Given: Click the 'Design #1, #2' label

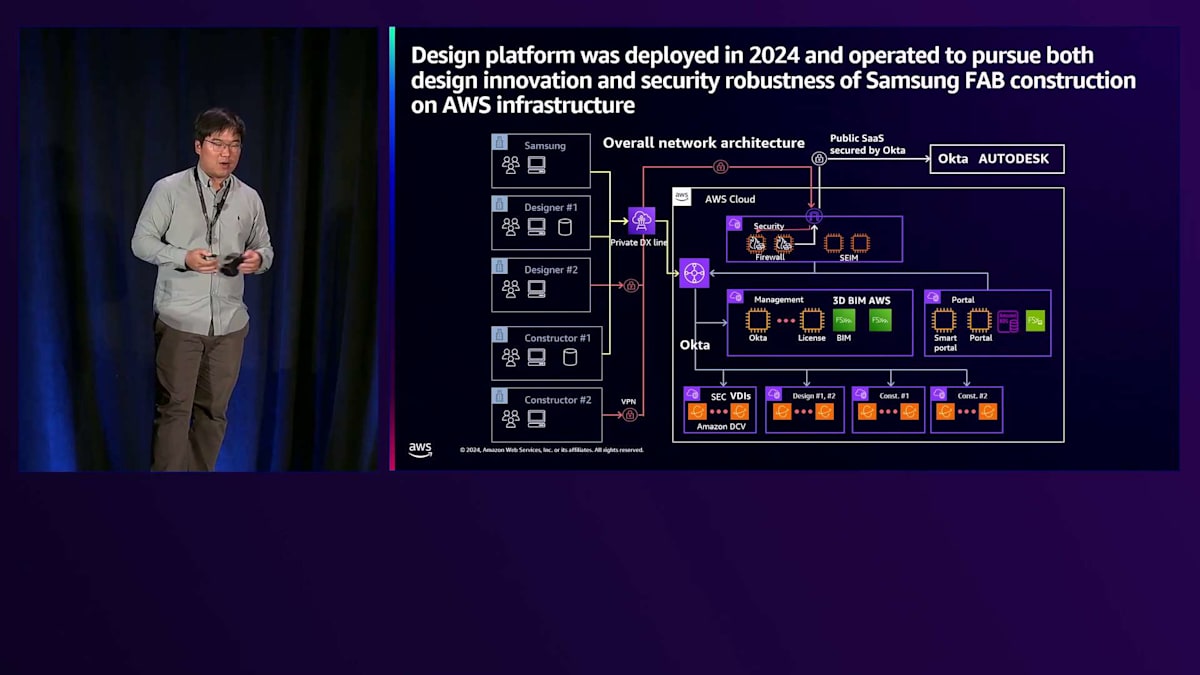Looking at the screenshot, I should 814,396.
